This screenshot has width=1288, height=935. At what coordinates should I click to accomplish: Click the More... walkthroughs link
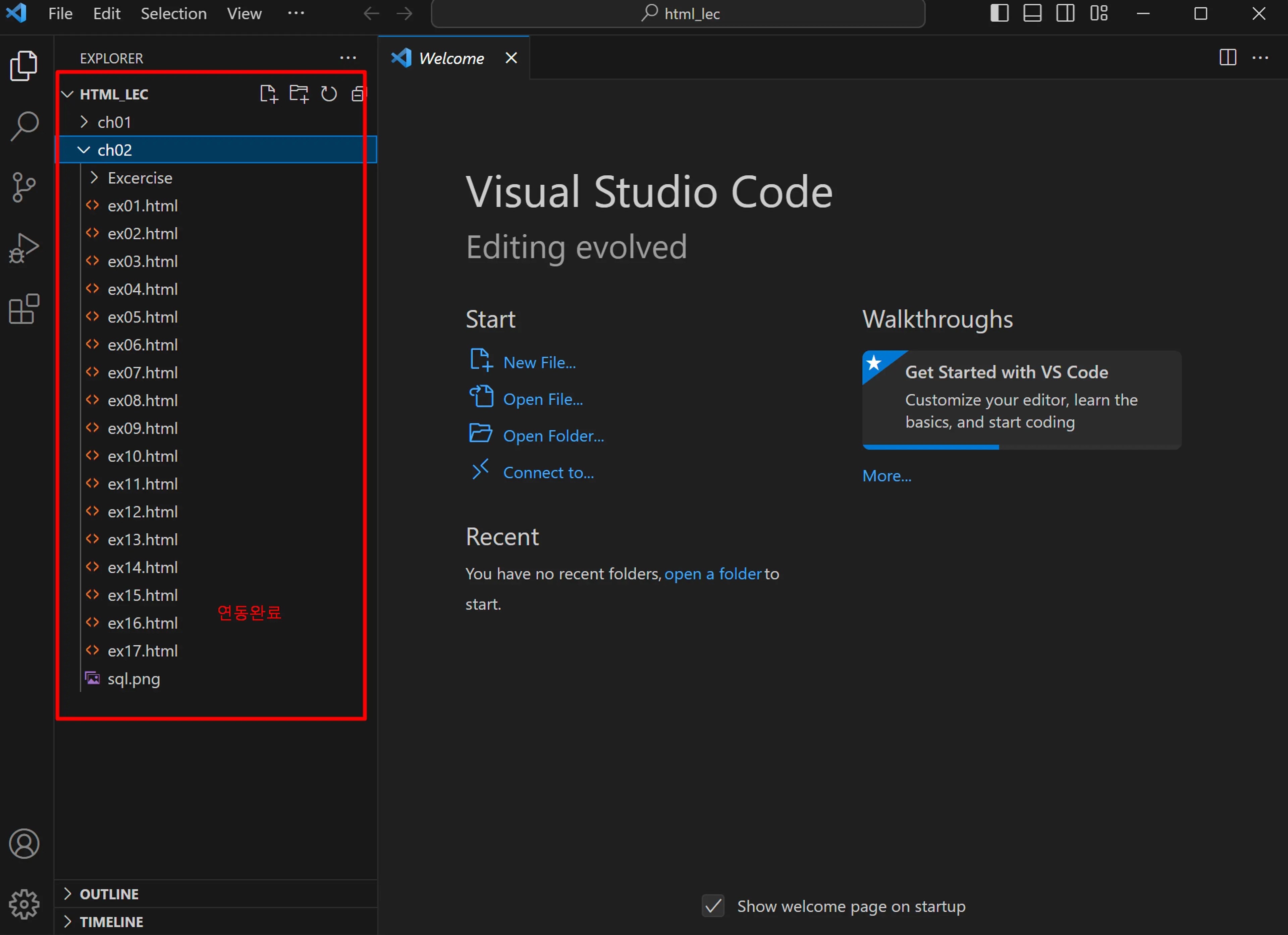(x=887, y=476)
